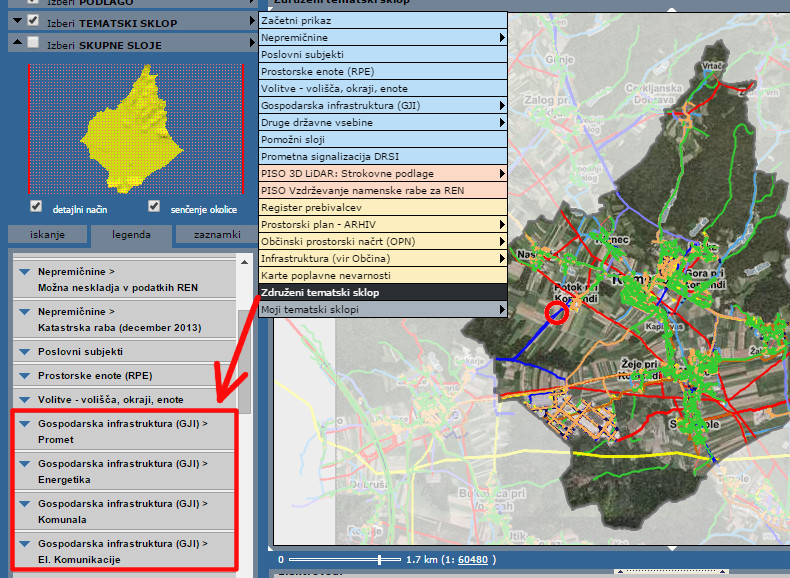Expand the Poslovni subjekti legend group
Image resolution: width=790 pixels, height=578 pixels.
tap(24, 352)
